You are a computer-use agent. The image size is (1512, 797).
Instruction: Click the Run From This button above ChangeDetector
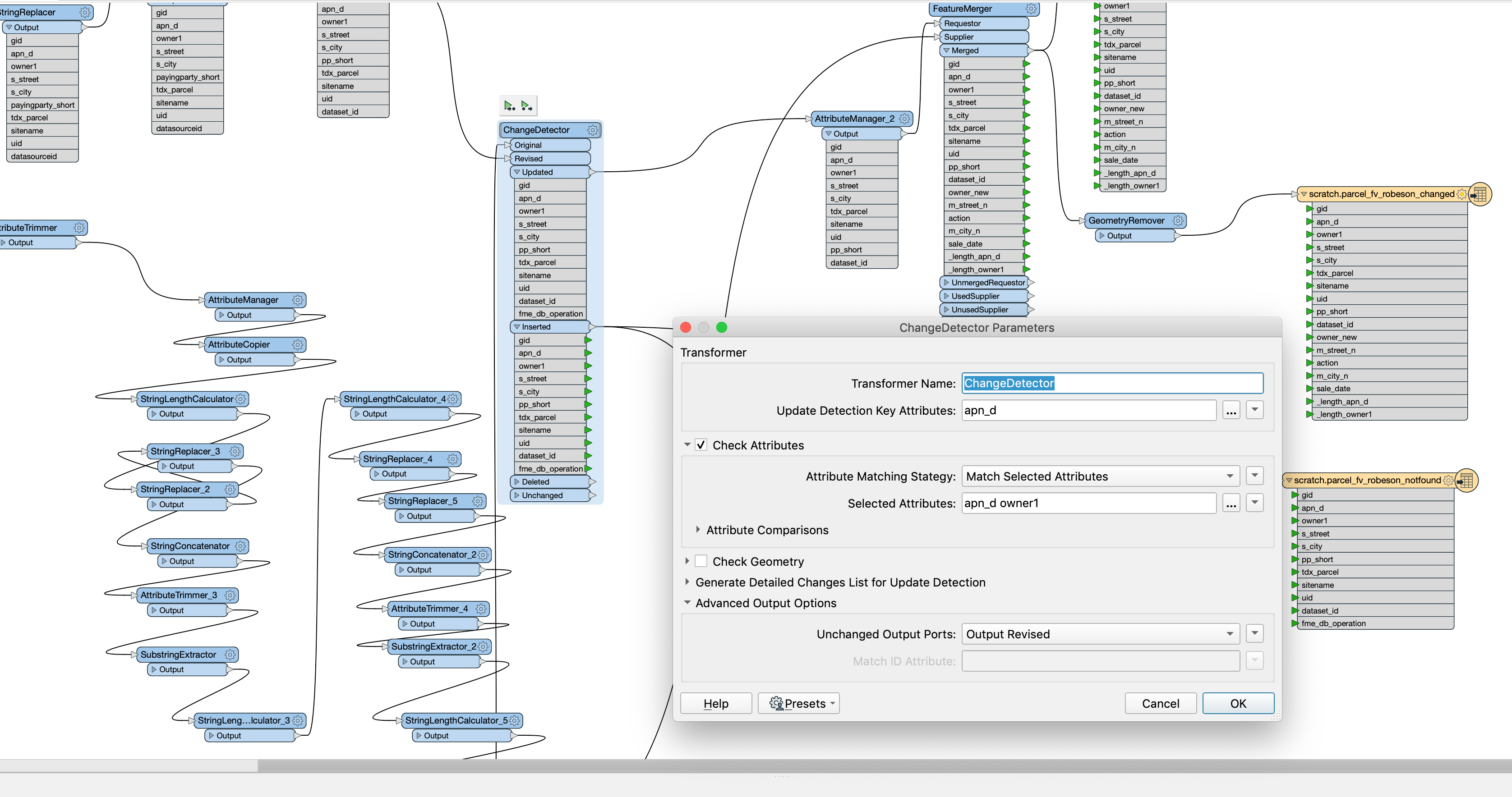pos(527,105)
